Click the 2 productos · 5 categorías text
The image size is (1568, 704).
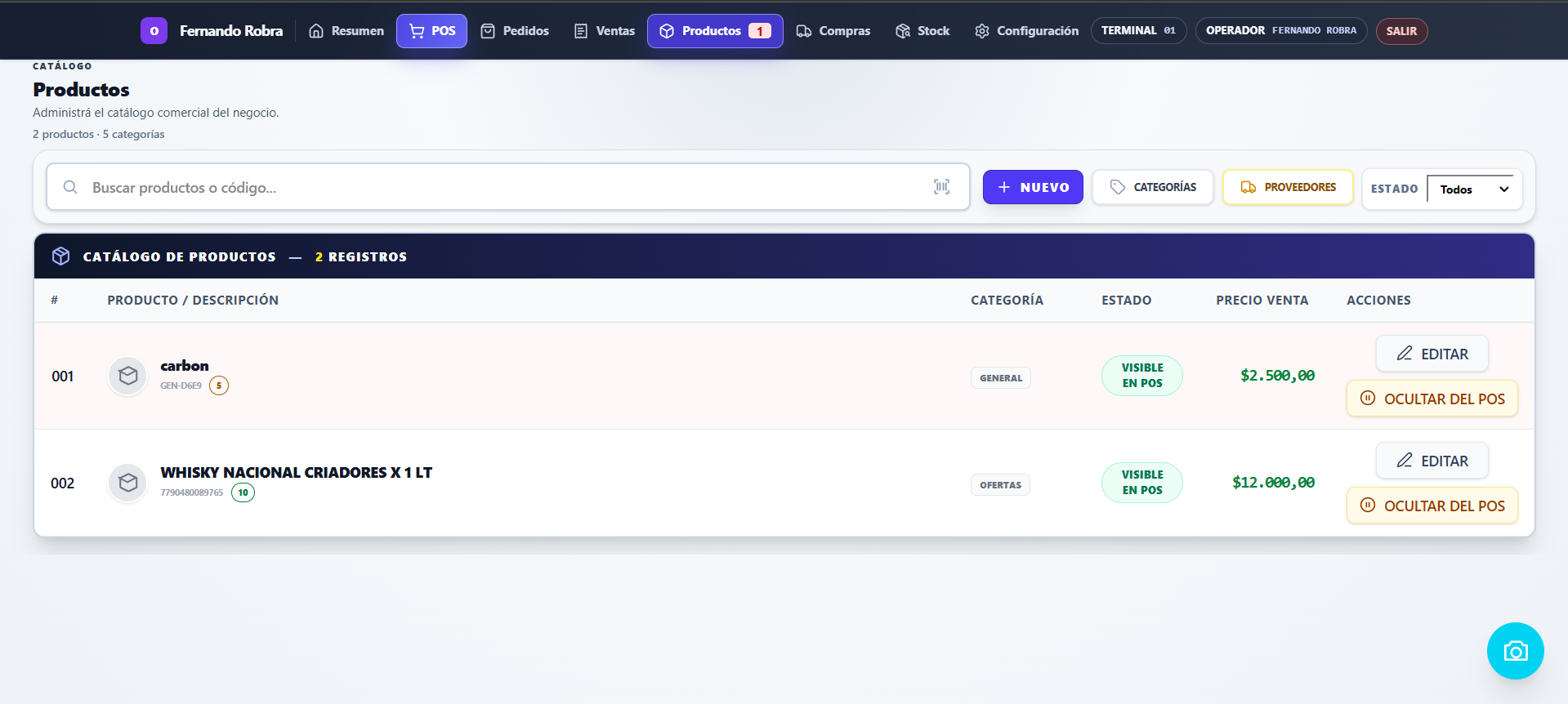[99, 134]
